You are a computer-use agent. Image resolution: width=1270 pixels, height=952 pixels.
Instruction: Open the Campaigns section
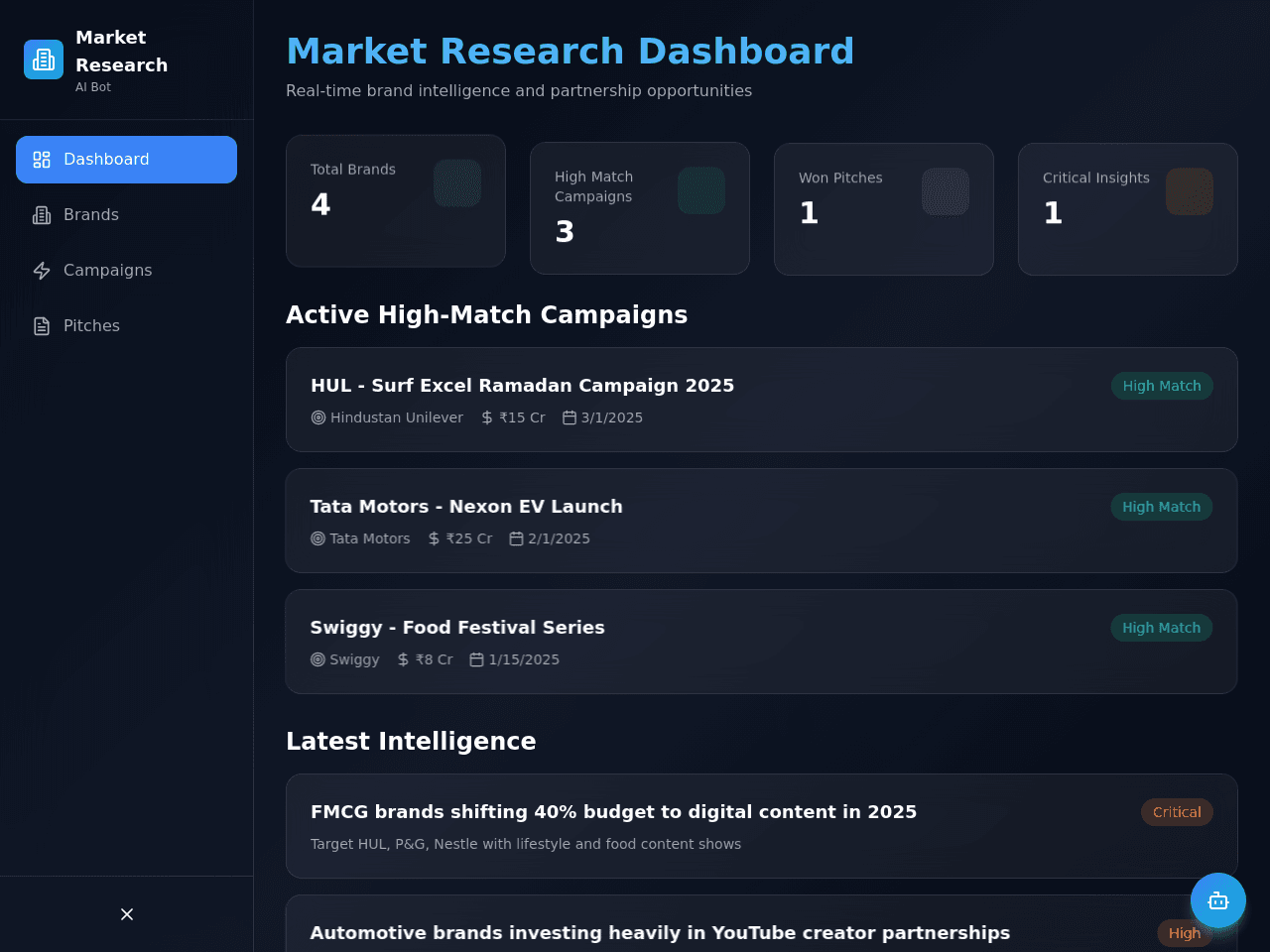(126, 271)
